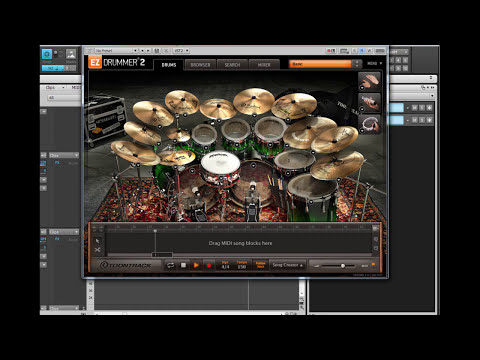Open the plugin preset dropdown in the title bar
The height and width of the screenshot is (360, 480).
coord(116,50)
